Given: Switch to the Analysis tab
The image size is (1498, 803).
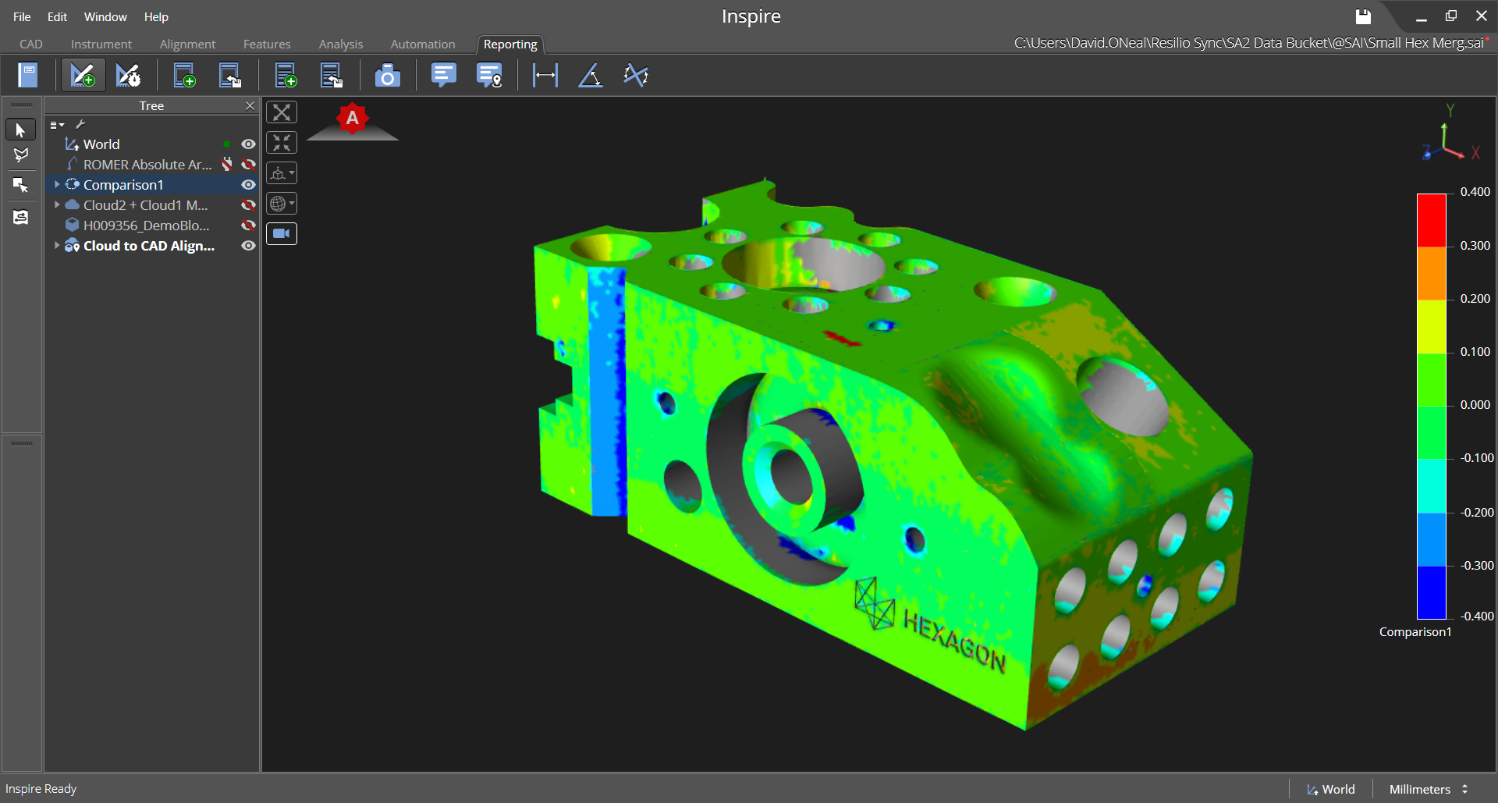Looking at the screenshot, I should click(341, 44).
